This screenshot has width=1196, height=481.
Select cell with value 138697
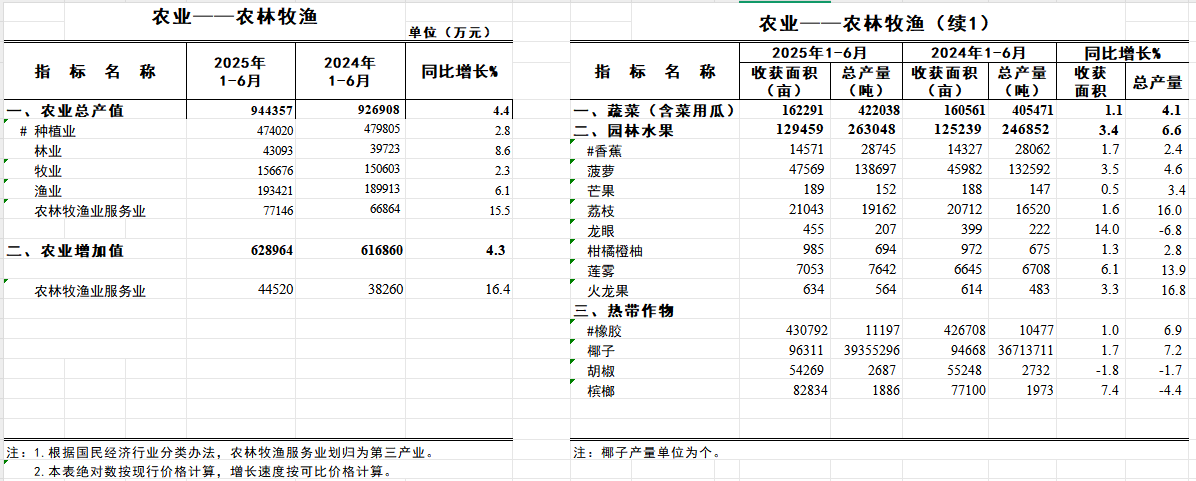coord(877,171)
